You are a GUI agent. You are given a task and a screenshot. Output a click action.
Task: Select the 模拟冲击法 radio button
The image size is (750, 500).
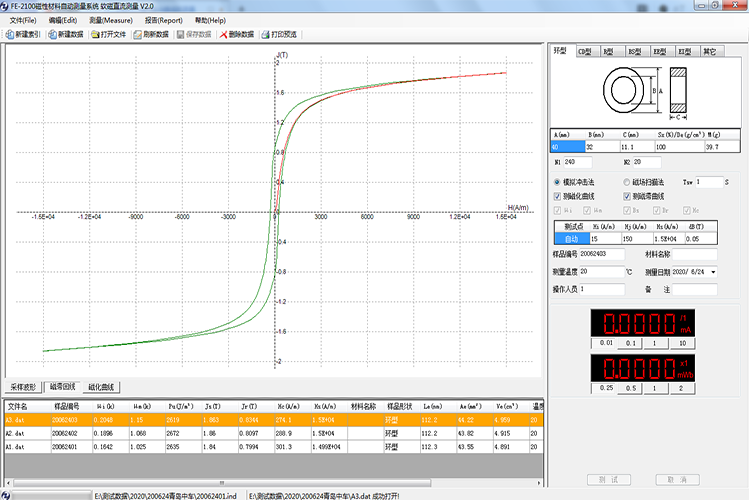point(557,182)
